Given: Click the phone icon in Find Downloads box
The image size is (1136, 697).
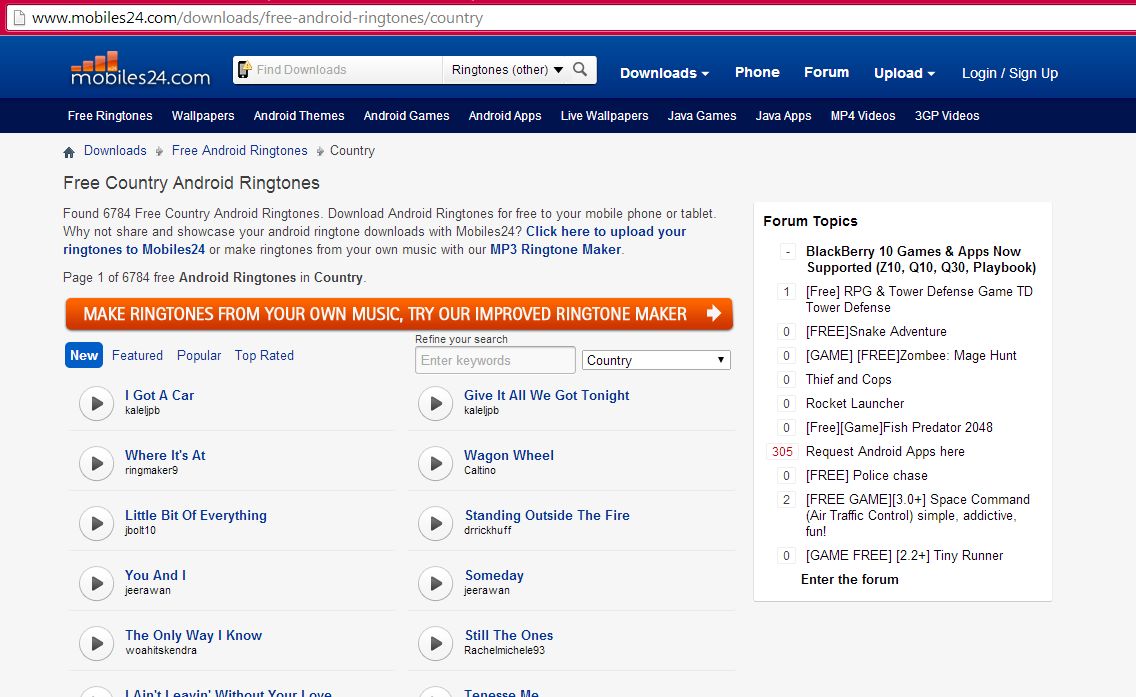Looking at the screenshot, I should (x=245, y=70).
